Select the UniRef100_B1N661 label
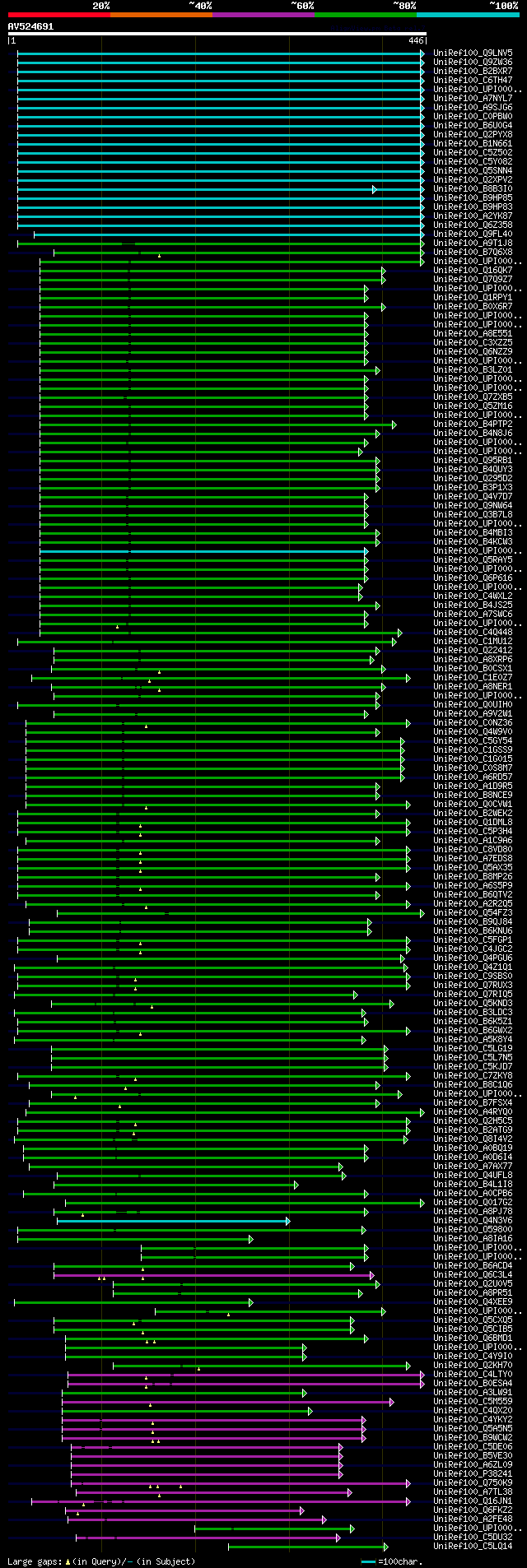The width and height of the screenshot is (527, 1568). (473, 143)
